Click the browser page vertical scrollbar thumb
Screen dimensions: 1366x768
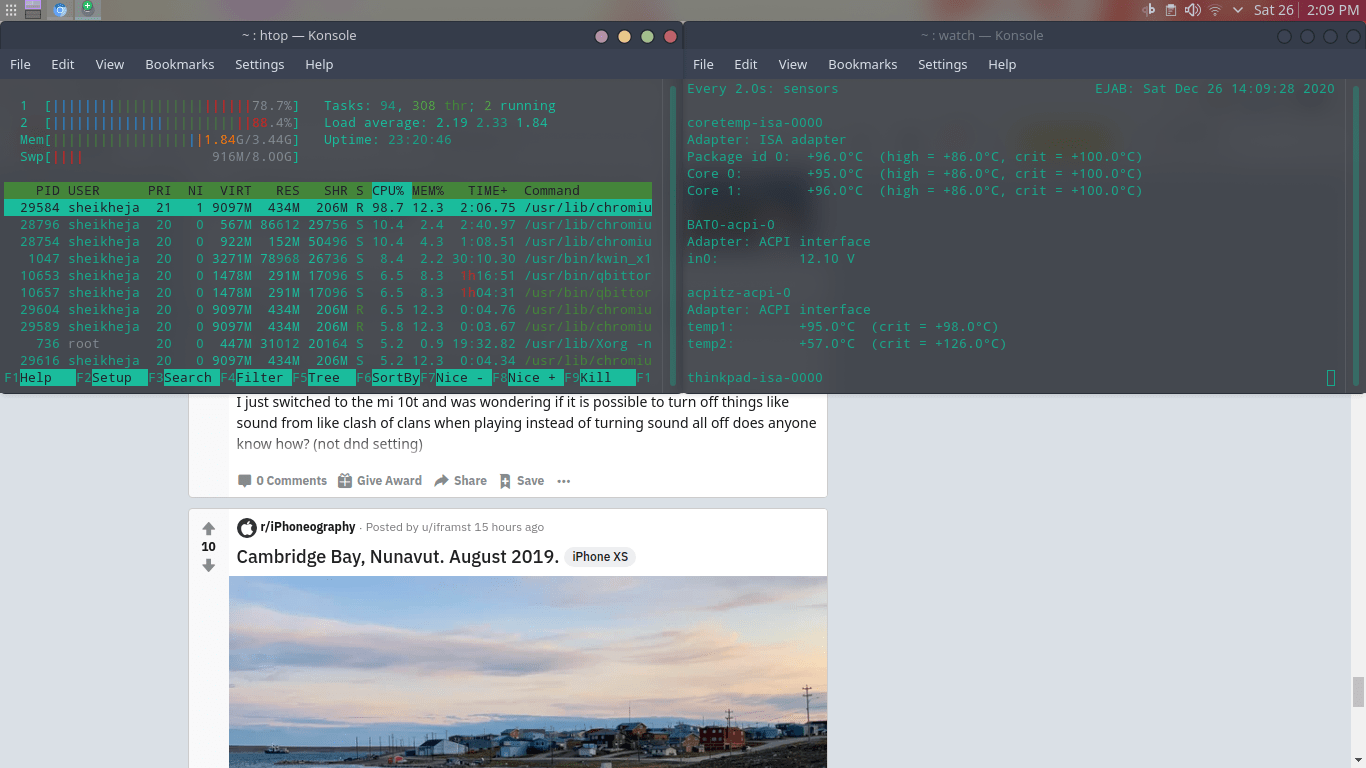coord(1358,691)
